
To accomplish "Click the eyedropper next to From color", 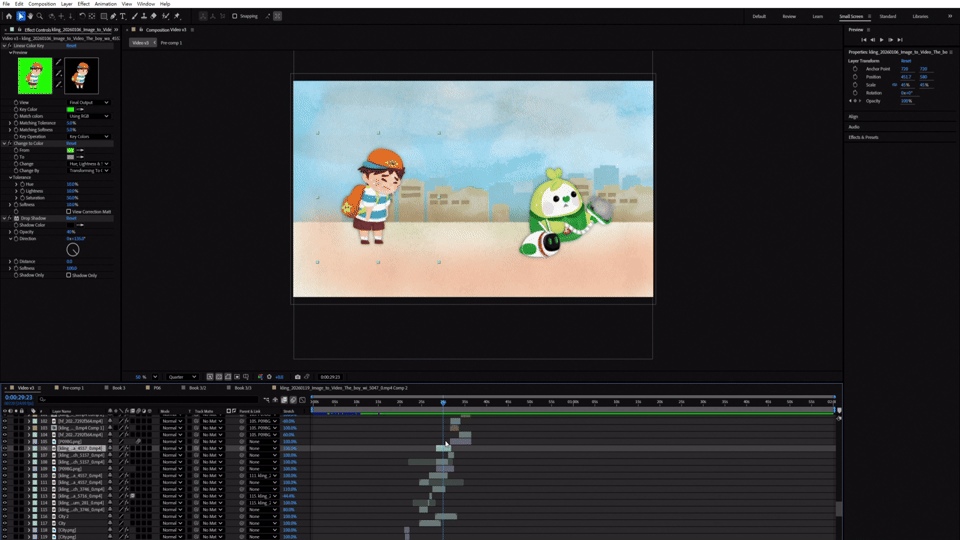I will 80,150.
